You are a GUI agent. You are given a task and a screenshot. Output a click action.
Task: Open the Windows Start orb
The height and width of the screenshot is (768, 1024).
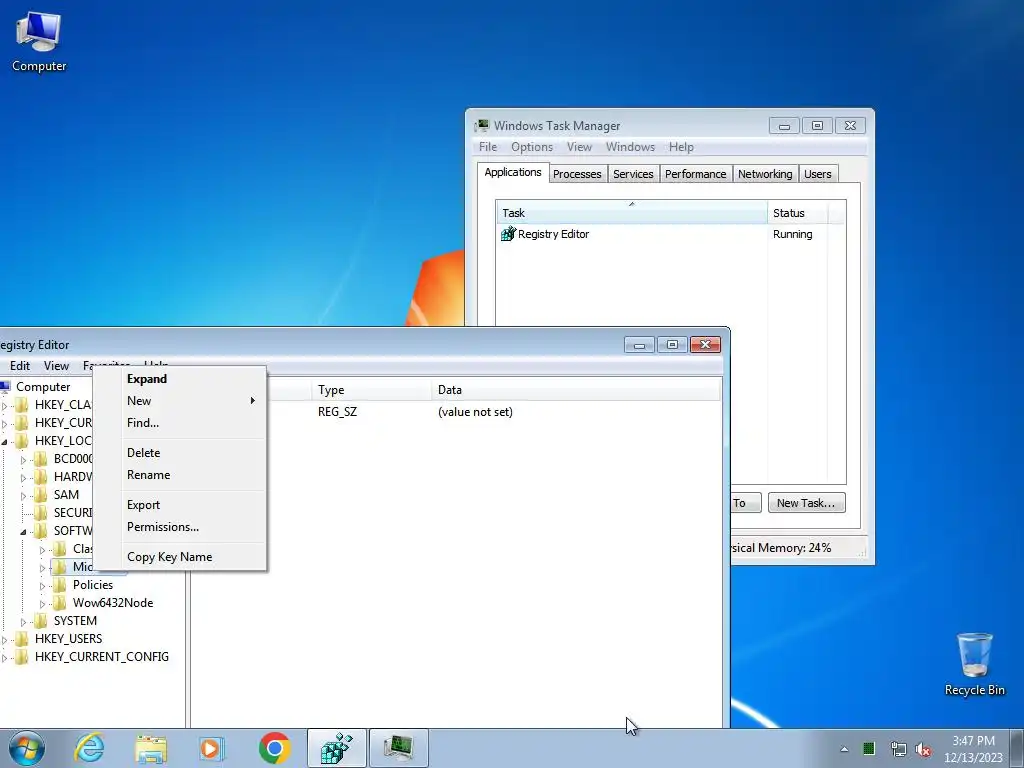(x=27, y=748)
